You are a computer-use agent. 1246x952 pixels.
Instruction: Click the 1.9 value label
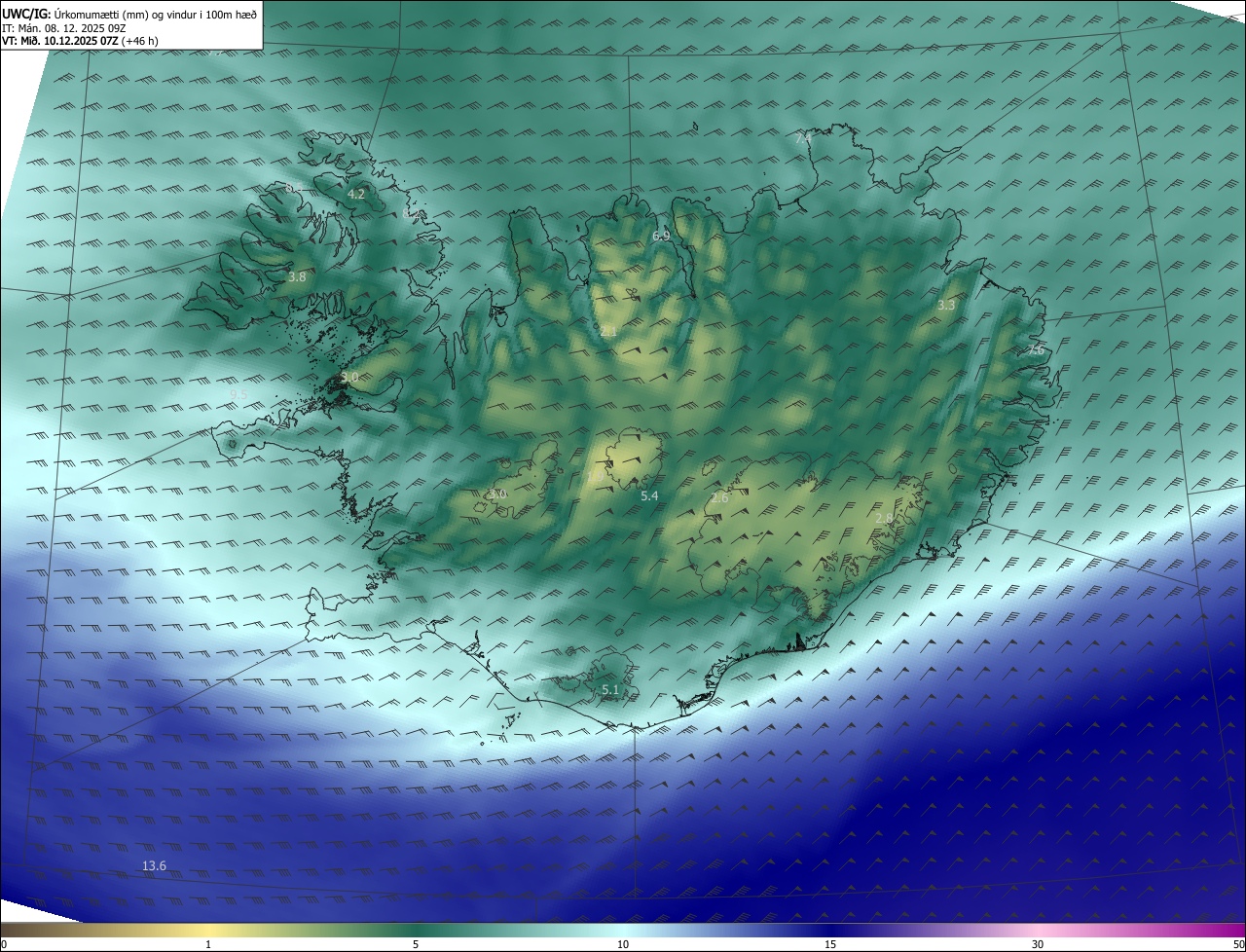click(596, 476)
